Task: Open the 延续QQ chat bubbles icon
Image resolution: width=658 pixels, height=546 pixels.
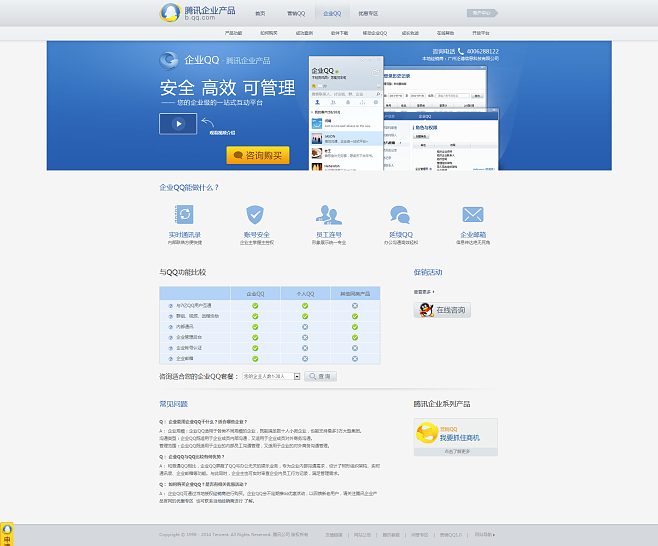Action: 400,214
